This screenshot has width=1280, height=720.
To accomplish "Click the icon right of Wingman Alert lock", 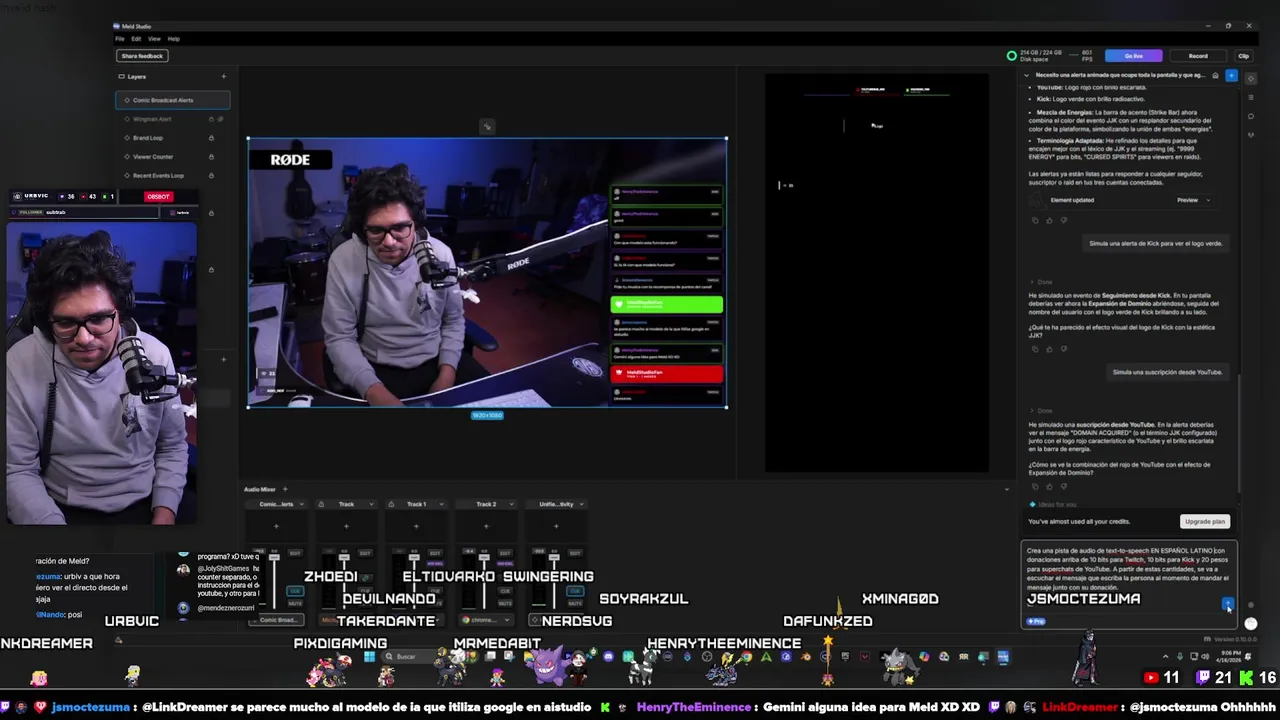I will point(222,119).
